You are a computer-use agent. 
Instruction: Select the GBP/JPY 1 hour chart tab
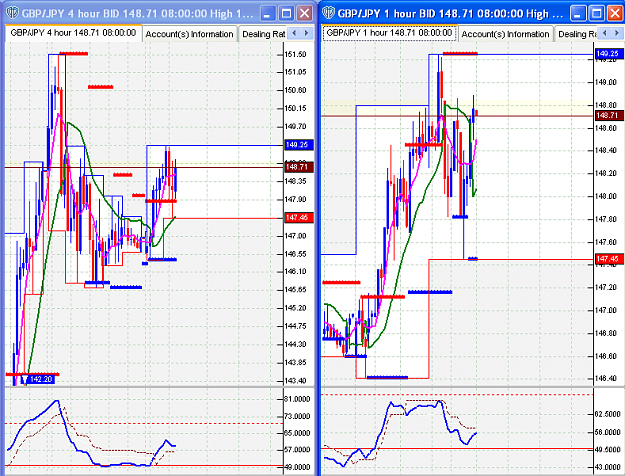[389, 33]
